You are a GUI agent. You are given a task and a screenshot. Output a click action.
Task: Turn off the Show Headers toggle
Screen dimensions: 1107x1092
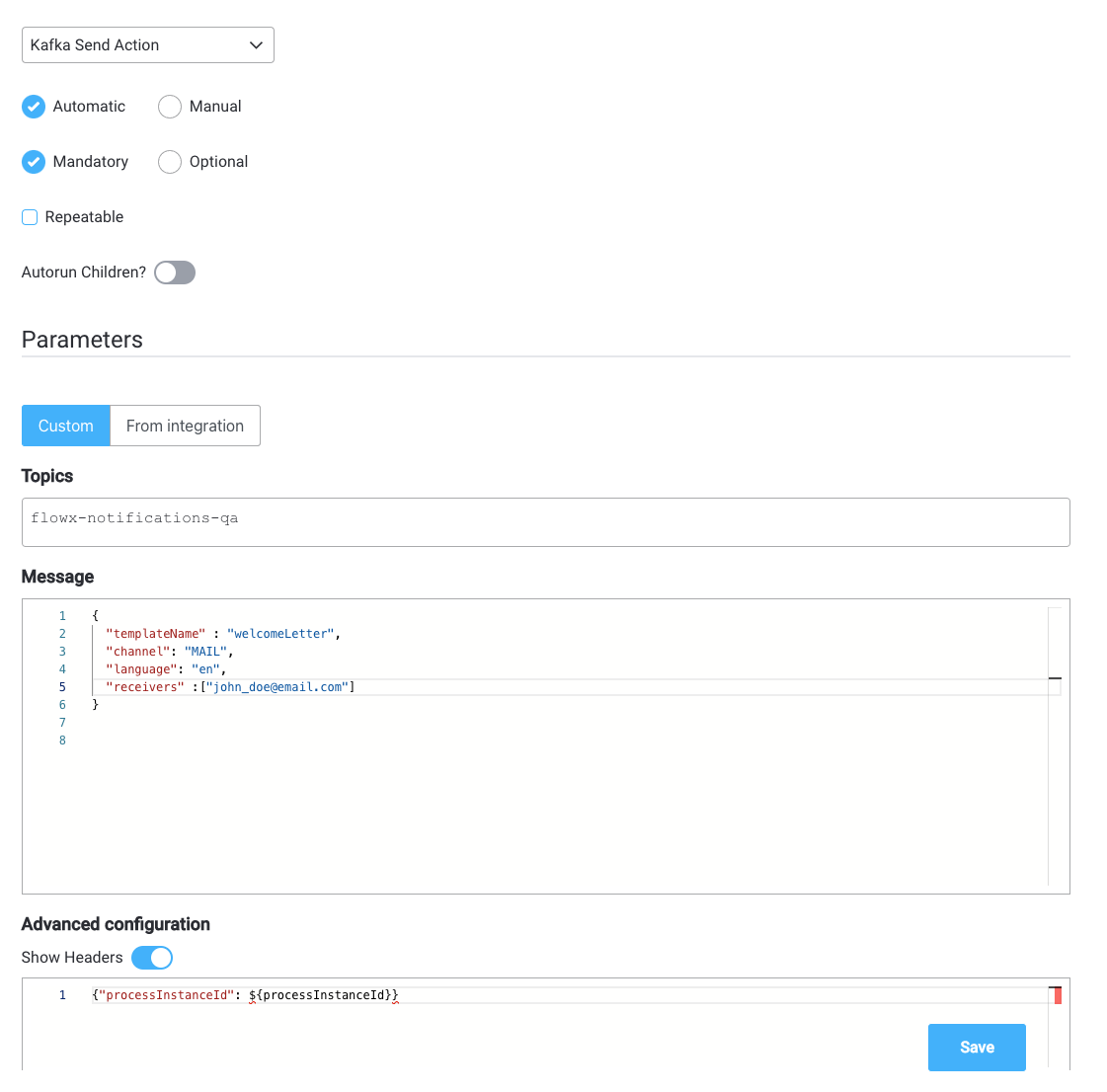[152, 958]
